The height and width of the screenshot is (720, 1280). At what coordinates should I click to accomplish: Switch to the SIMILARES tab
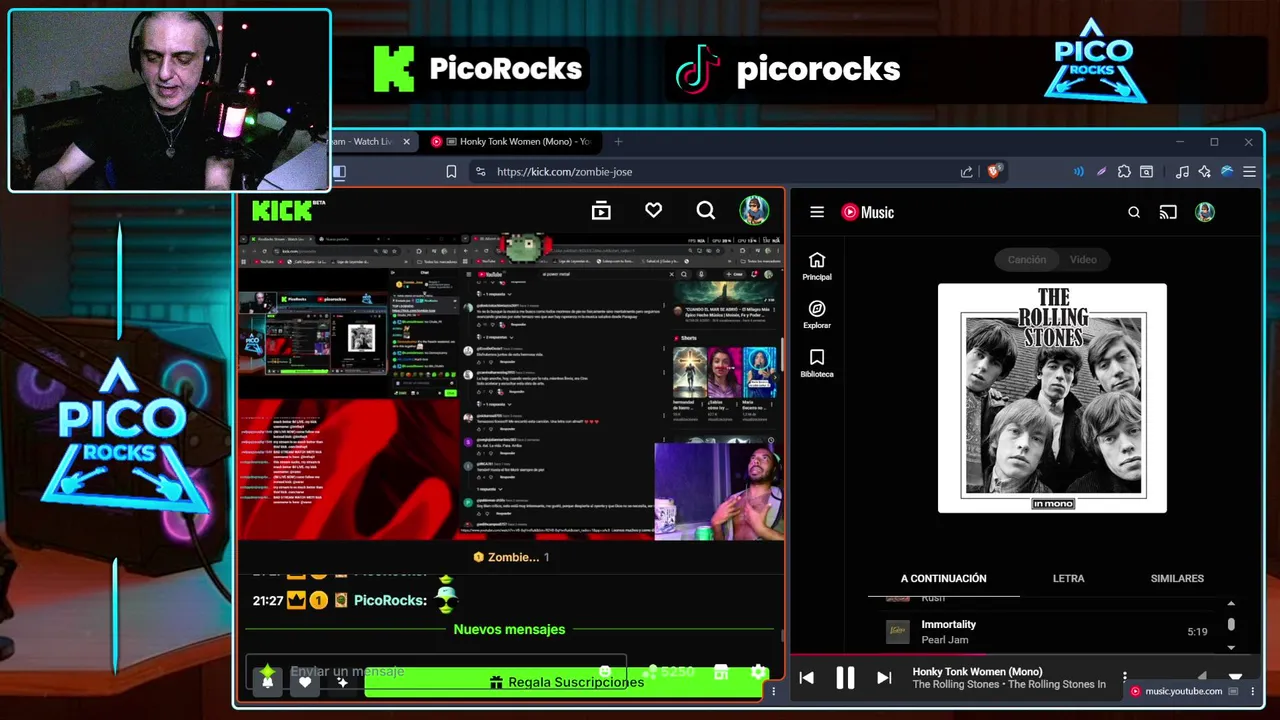[x=1177, y=579]
